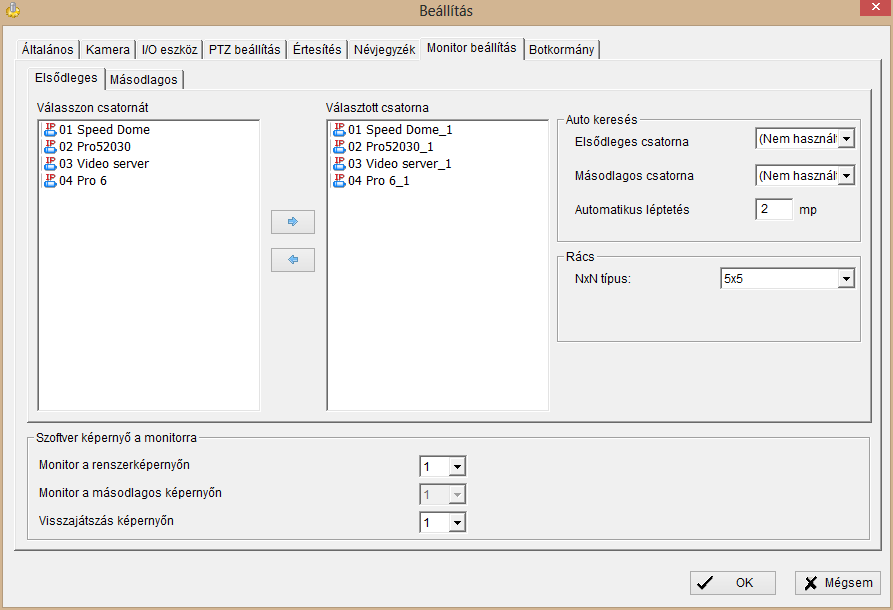Click IP camera icon of 03 Video server
The height and width of the screenshot is (610, 893).
point(50,164)
